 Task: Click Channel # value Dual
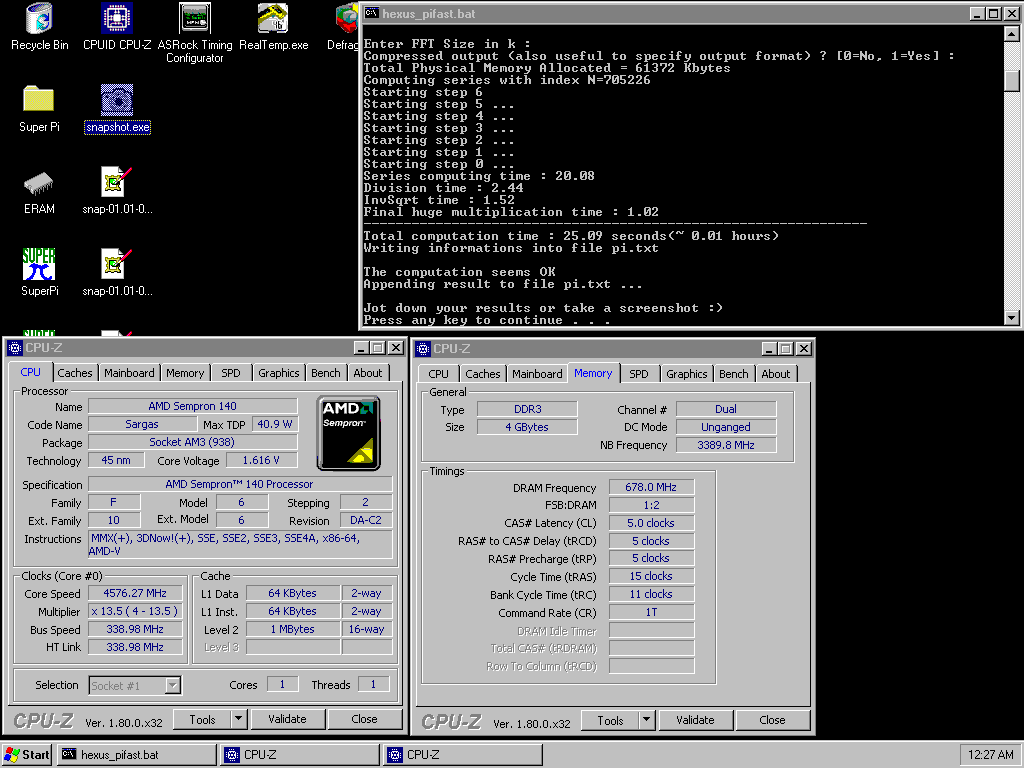726,409
